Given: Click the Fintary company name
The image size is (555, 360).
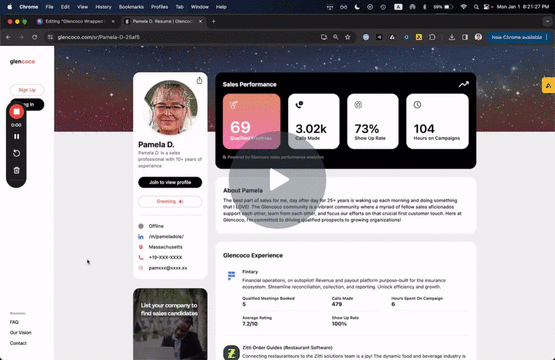Looking at the screenshot, I should (x=250, y=272).
